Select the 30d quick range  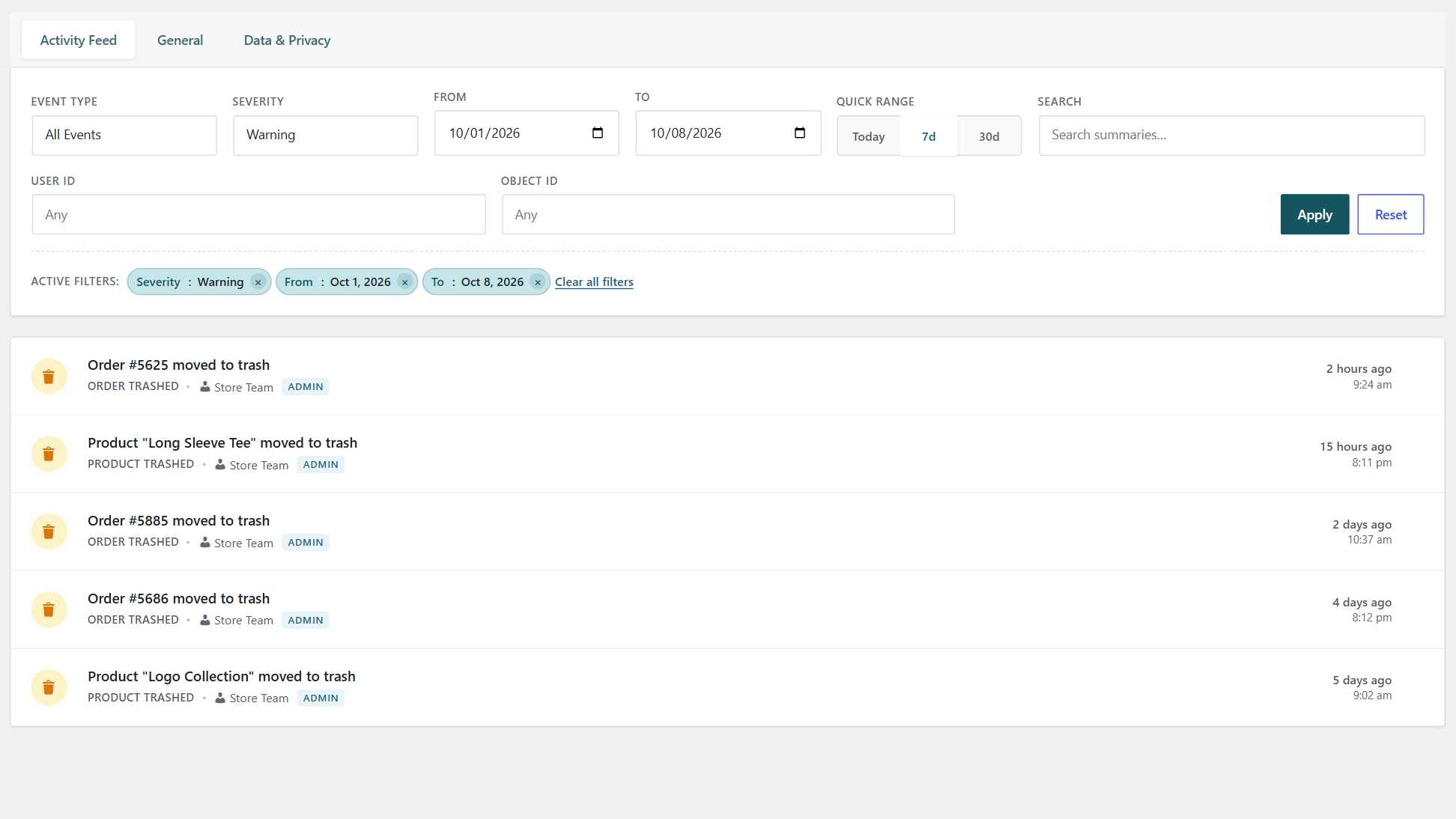pos(989,136)
